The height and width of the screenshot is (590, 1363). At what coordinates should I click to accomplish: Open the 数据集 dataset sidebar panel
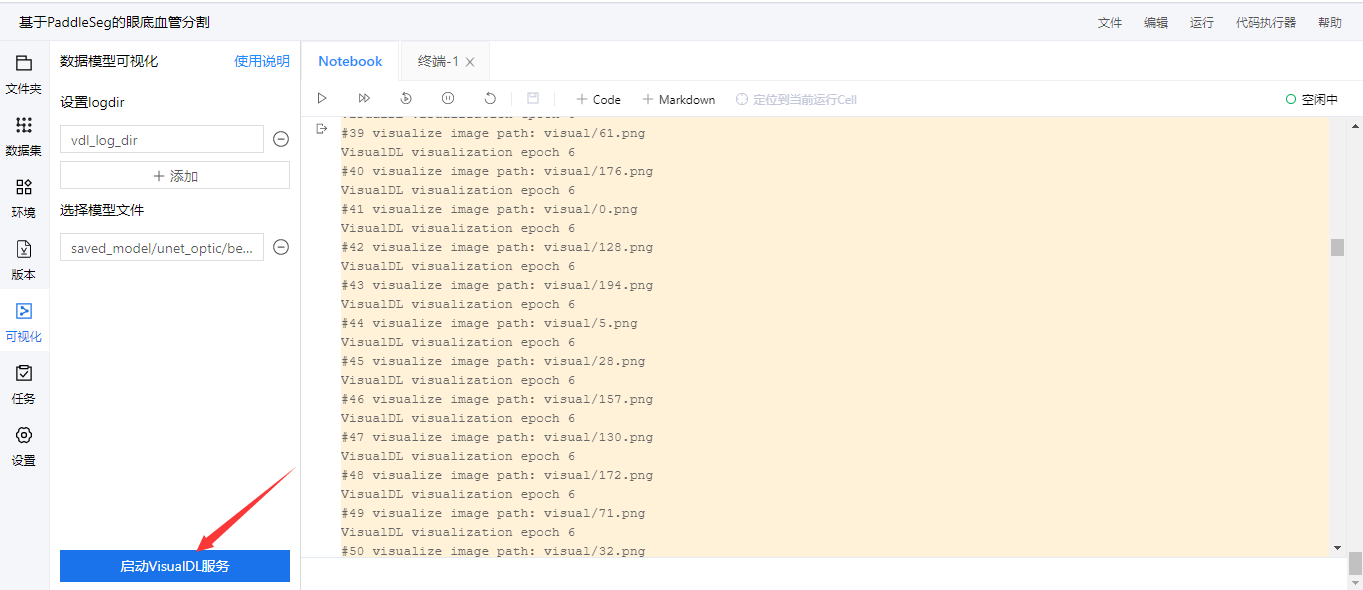pos(24,137)
